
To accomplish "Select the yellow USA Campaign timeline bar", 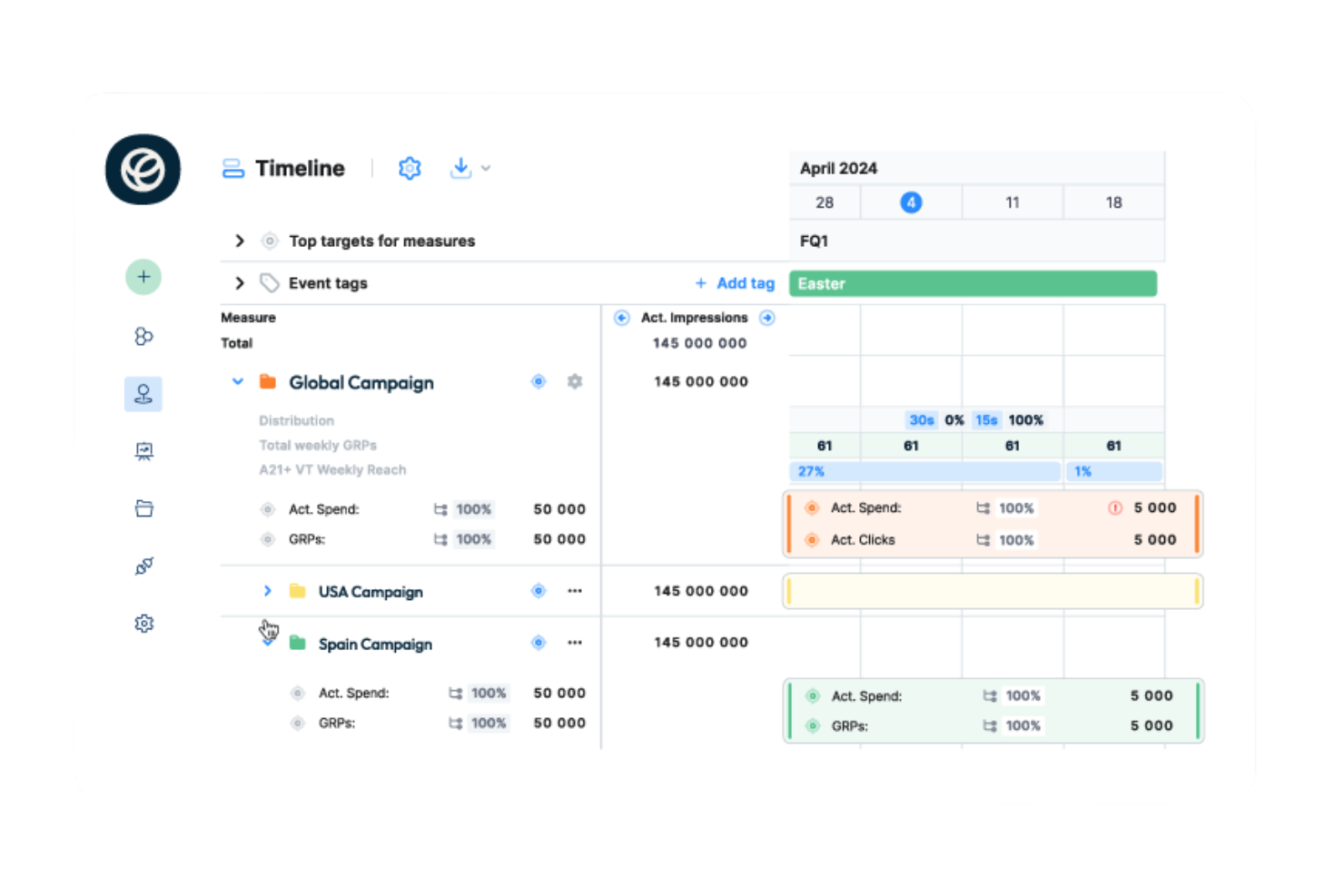I will pos(993,592).
